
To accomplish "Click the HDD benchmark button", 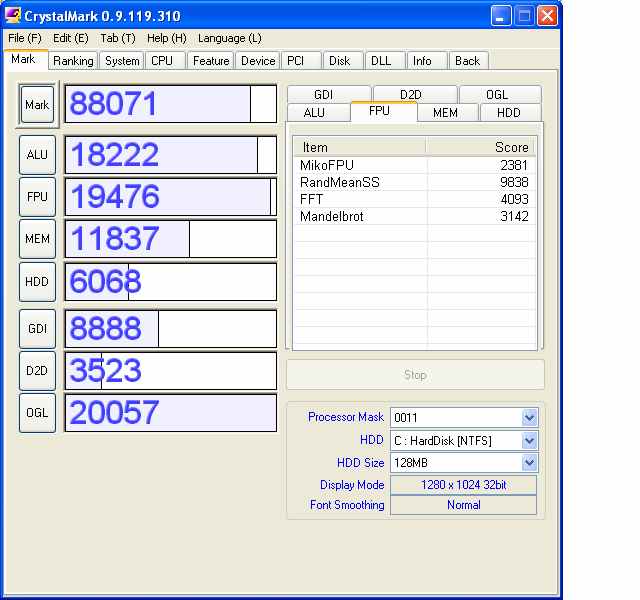I will [x=37, y=282].
